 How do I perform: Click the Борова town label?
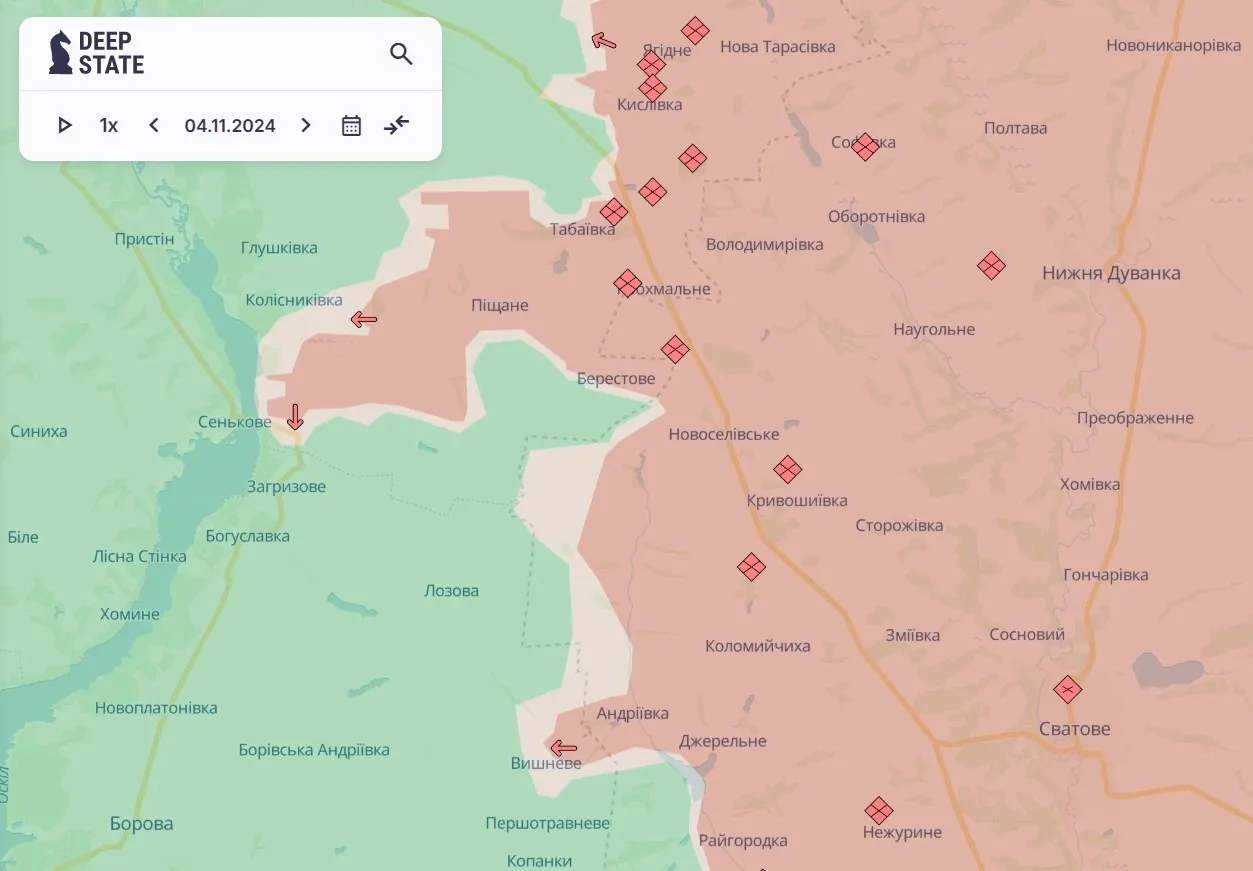(141, 824)
